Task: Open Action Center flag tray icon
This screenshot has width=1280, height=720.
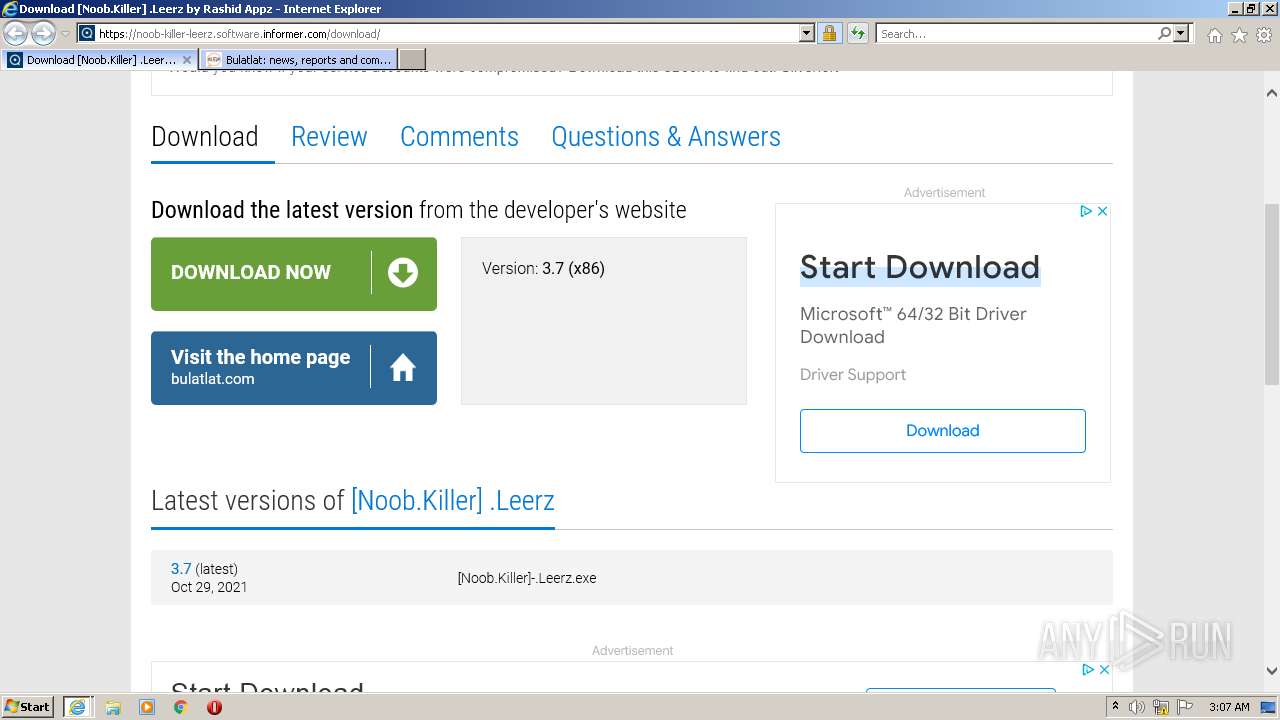Action: [x=1185, y=707]
